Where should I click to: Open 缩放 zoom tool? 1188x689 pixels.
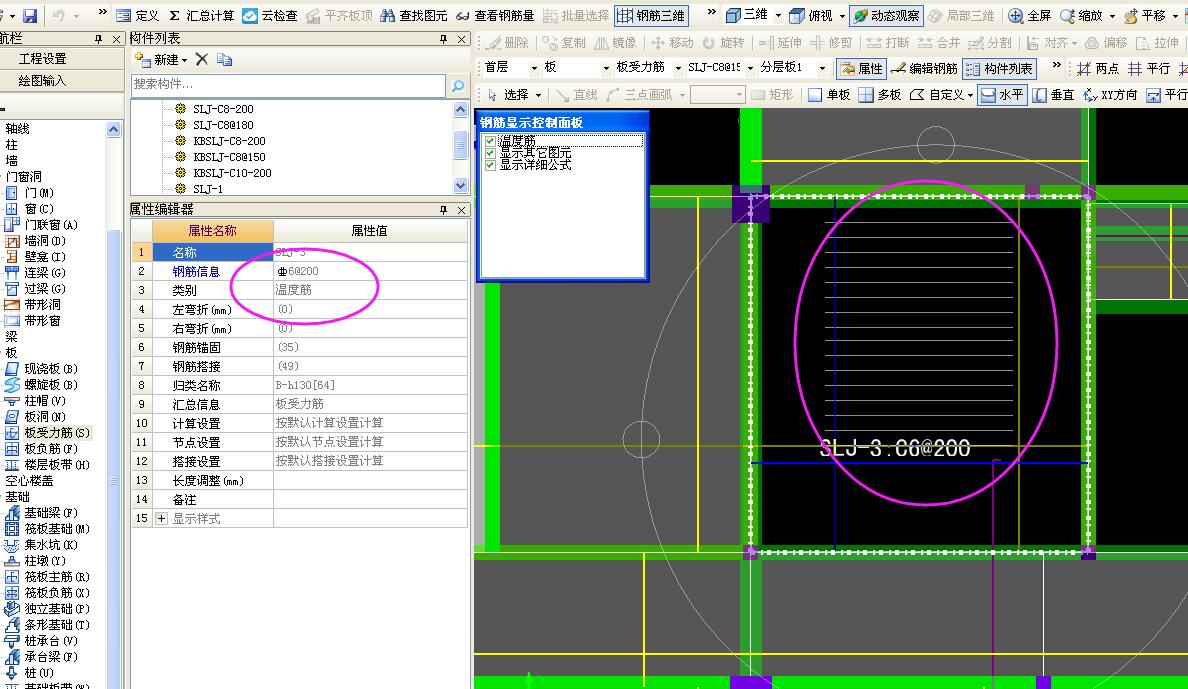click(x=1082, y=15)
